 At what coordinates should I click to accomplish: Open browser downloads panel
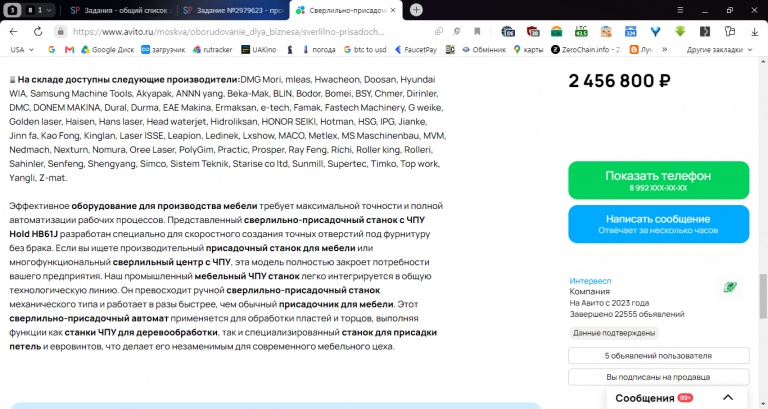(754, 31)
